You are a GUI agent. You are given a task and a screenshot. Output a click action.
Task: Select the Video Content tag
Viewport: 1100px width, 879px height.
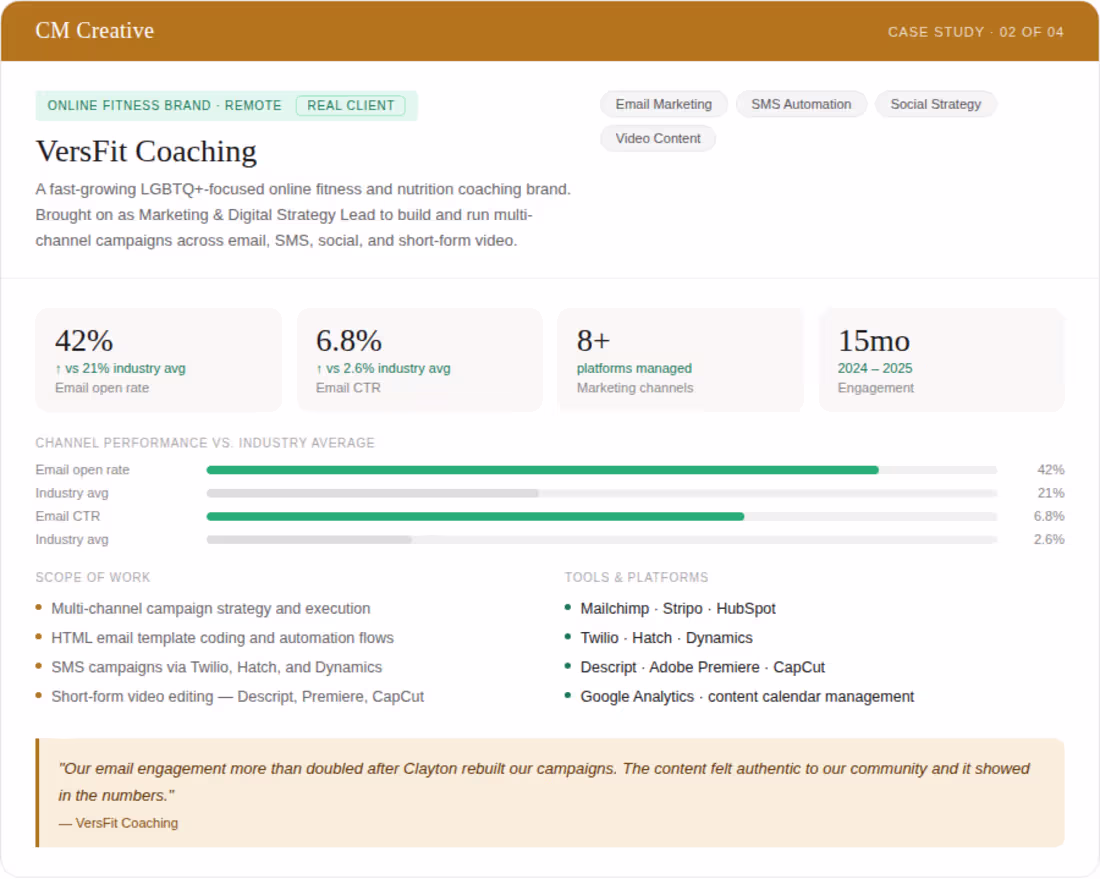pos(658,139)
